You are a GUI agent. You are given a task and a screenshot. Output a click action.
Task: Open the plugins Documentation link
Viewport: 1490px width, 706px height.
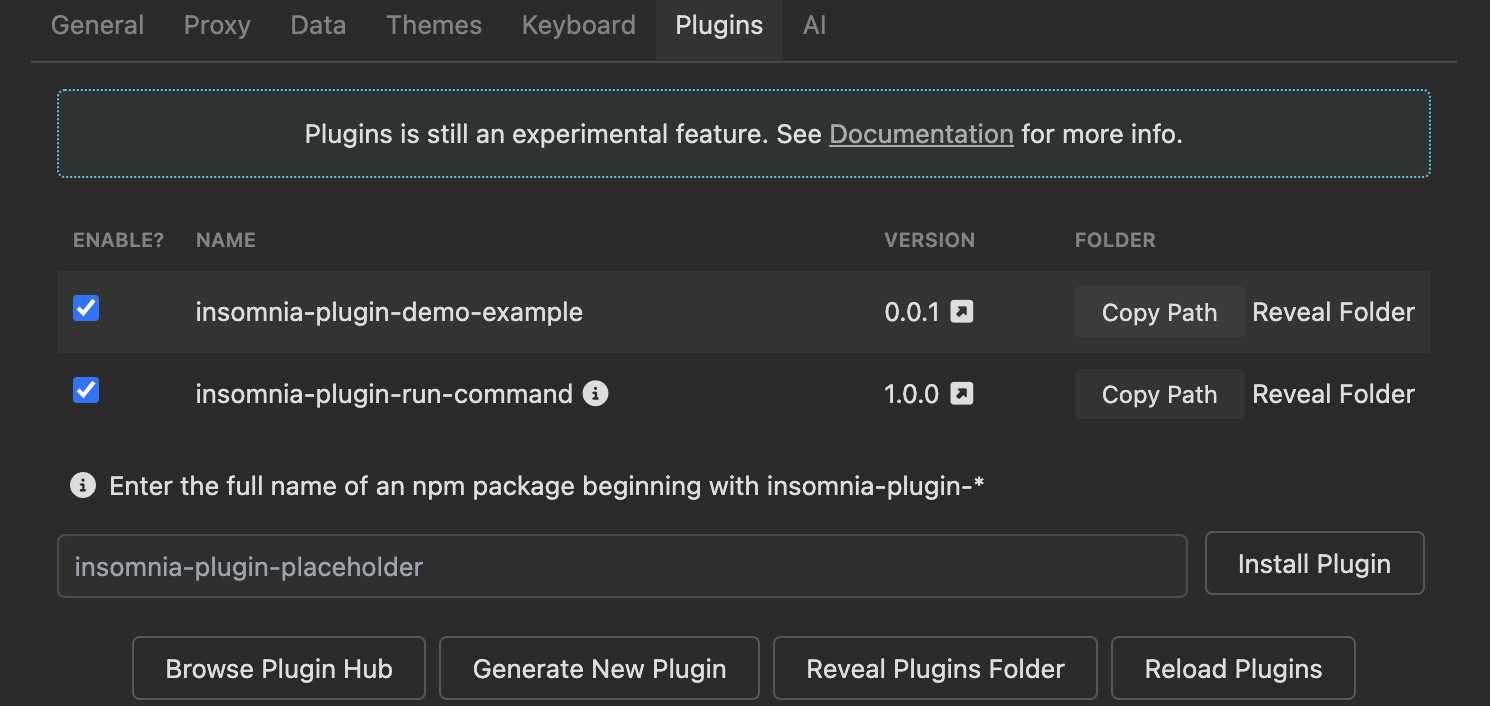(921, 134)
